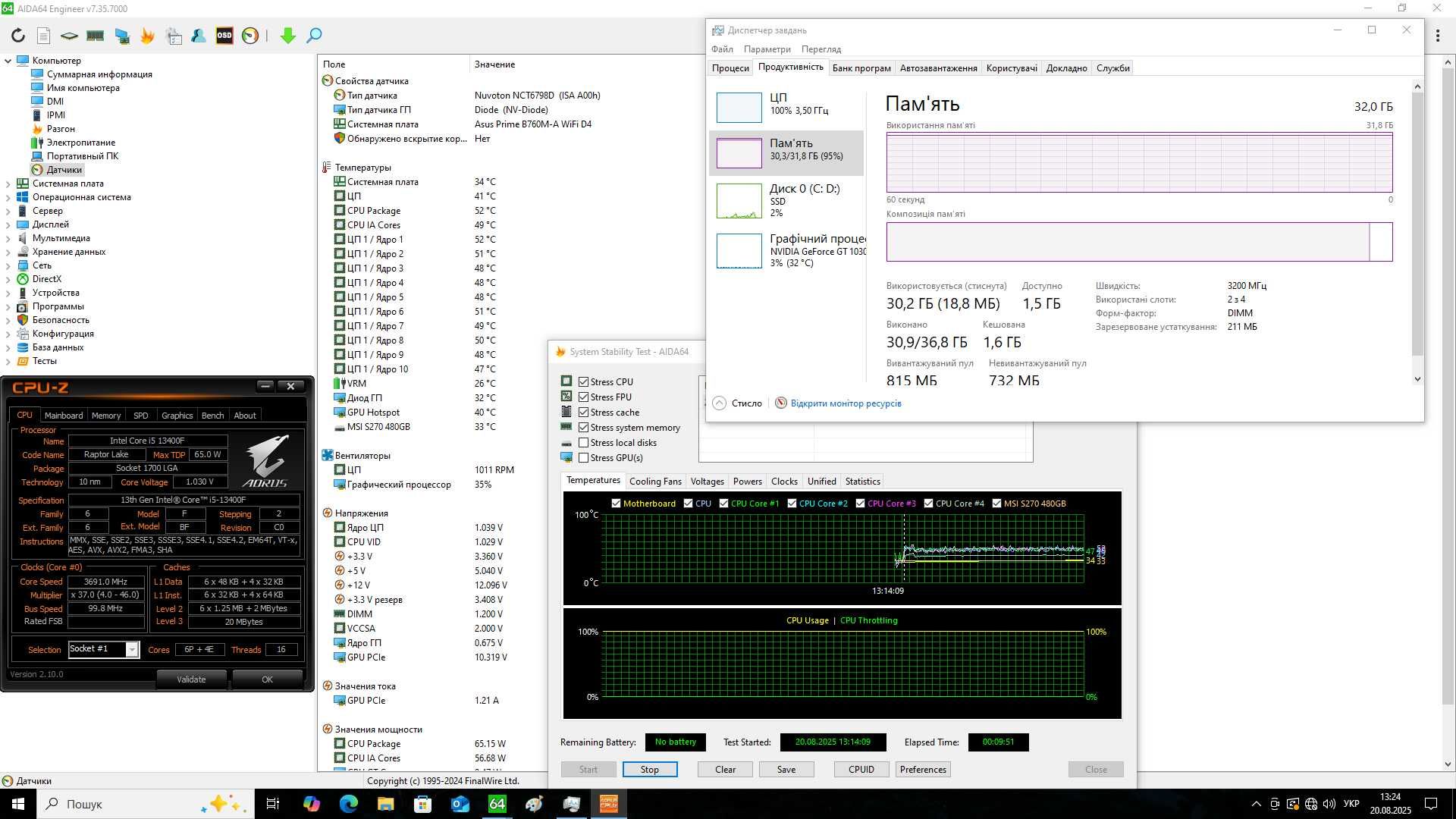
Task: Open File Explorer from the taskbar
Action: (385, 804)
